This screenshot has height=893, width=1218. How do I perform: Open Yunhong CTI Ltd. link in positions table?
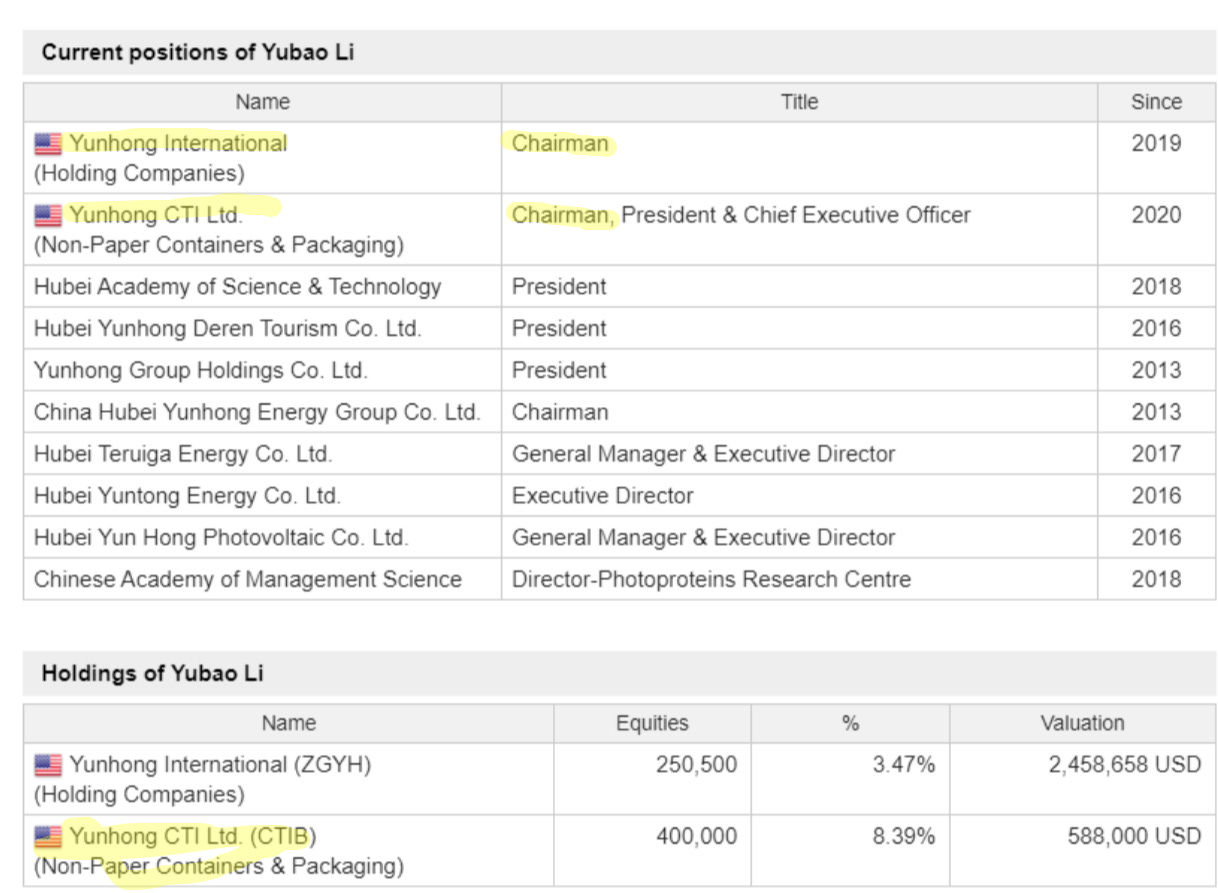(x=156, y=215)
